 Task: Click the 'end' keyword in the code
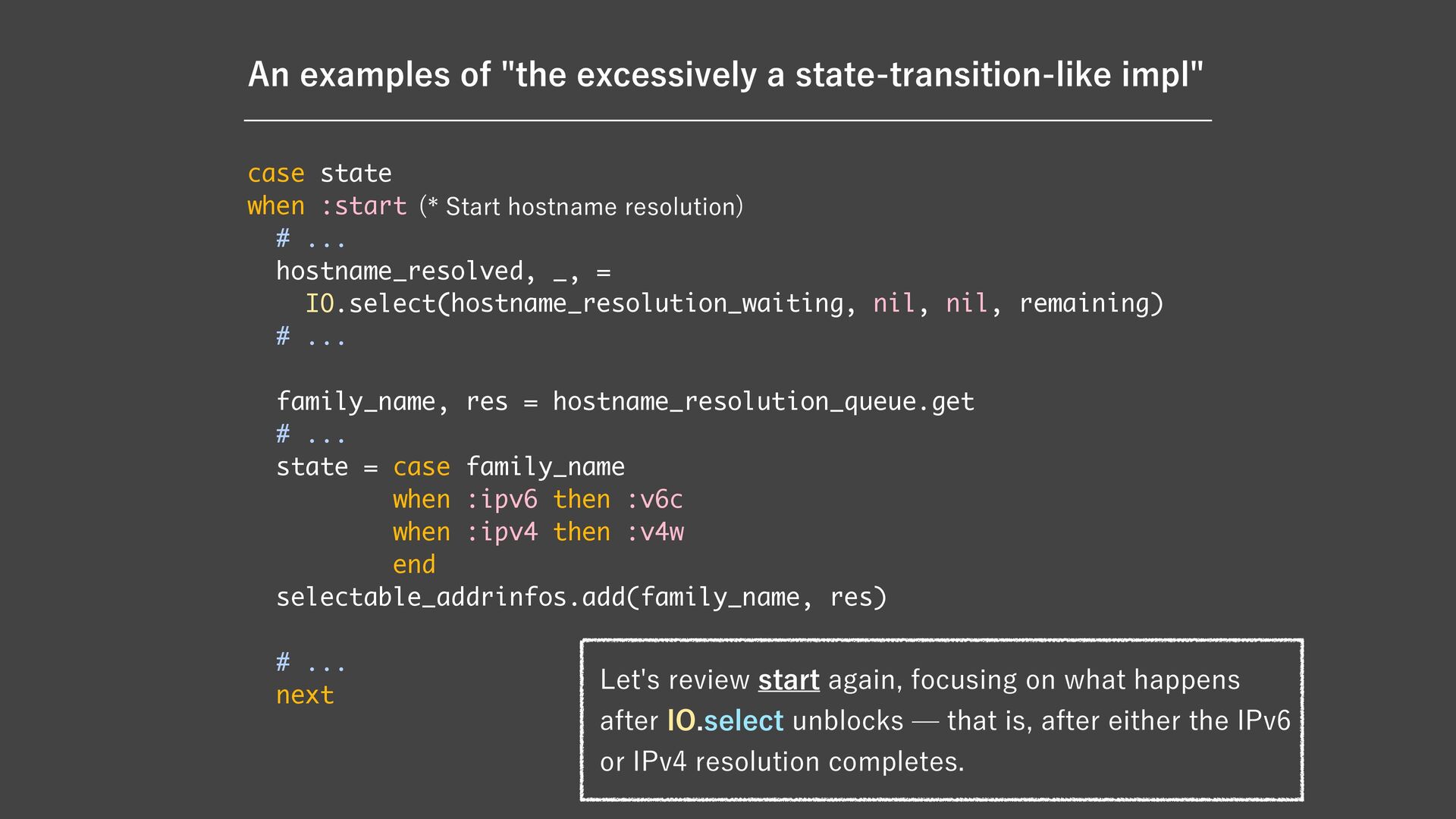tap(414, 564)
